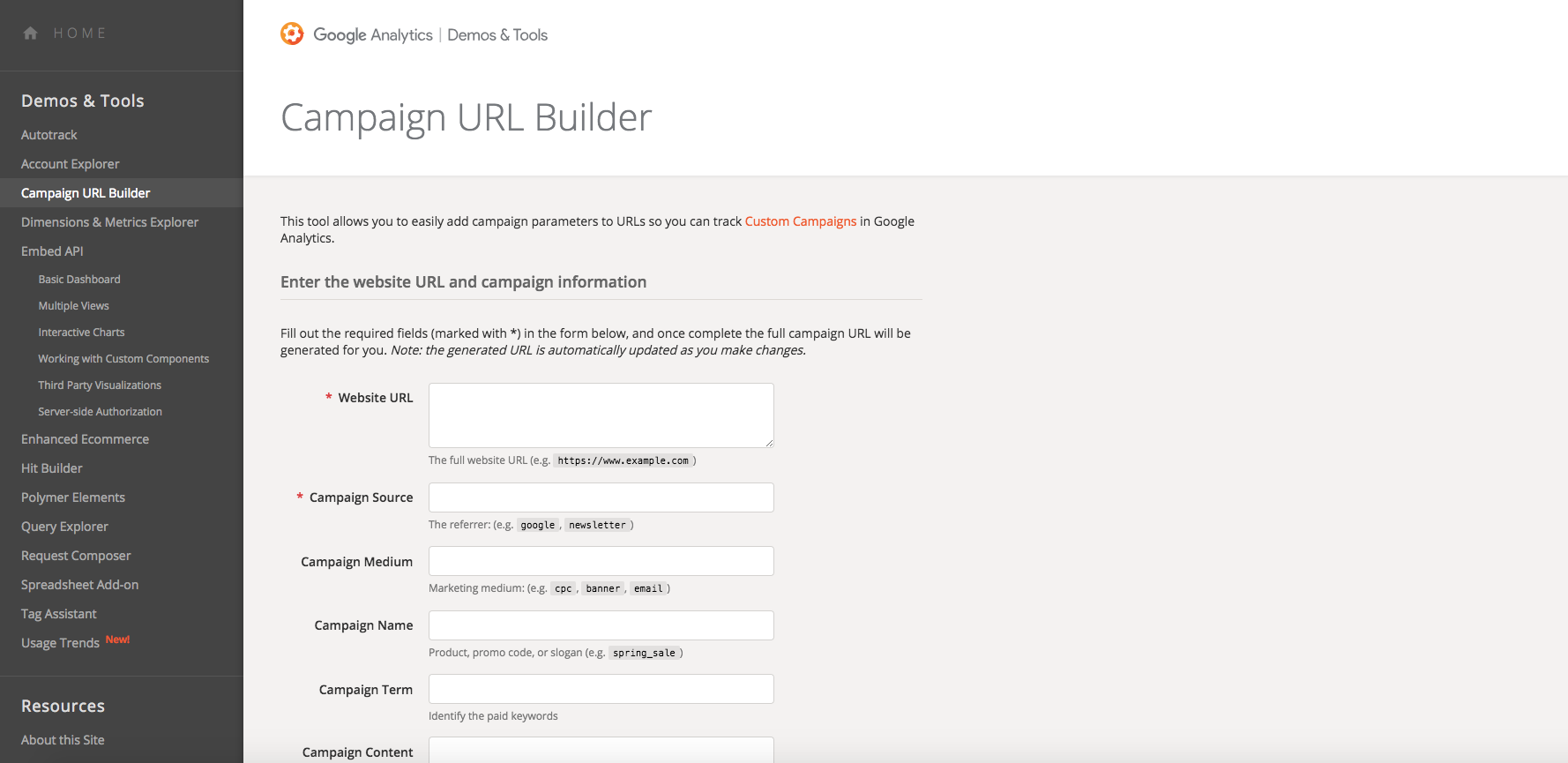
Task: Focus the Campaign Medium field
Action: [601, 561]
